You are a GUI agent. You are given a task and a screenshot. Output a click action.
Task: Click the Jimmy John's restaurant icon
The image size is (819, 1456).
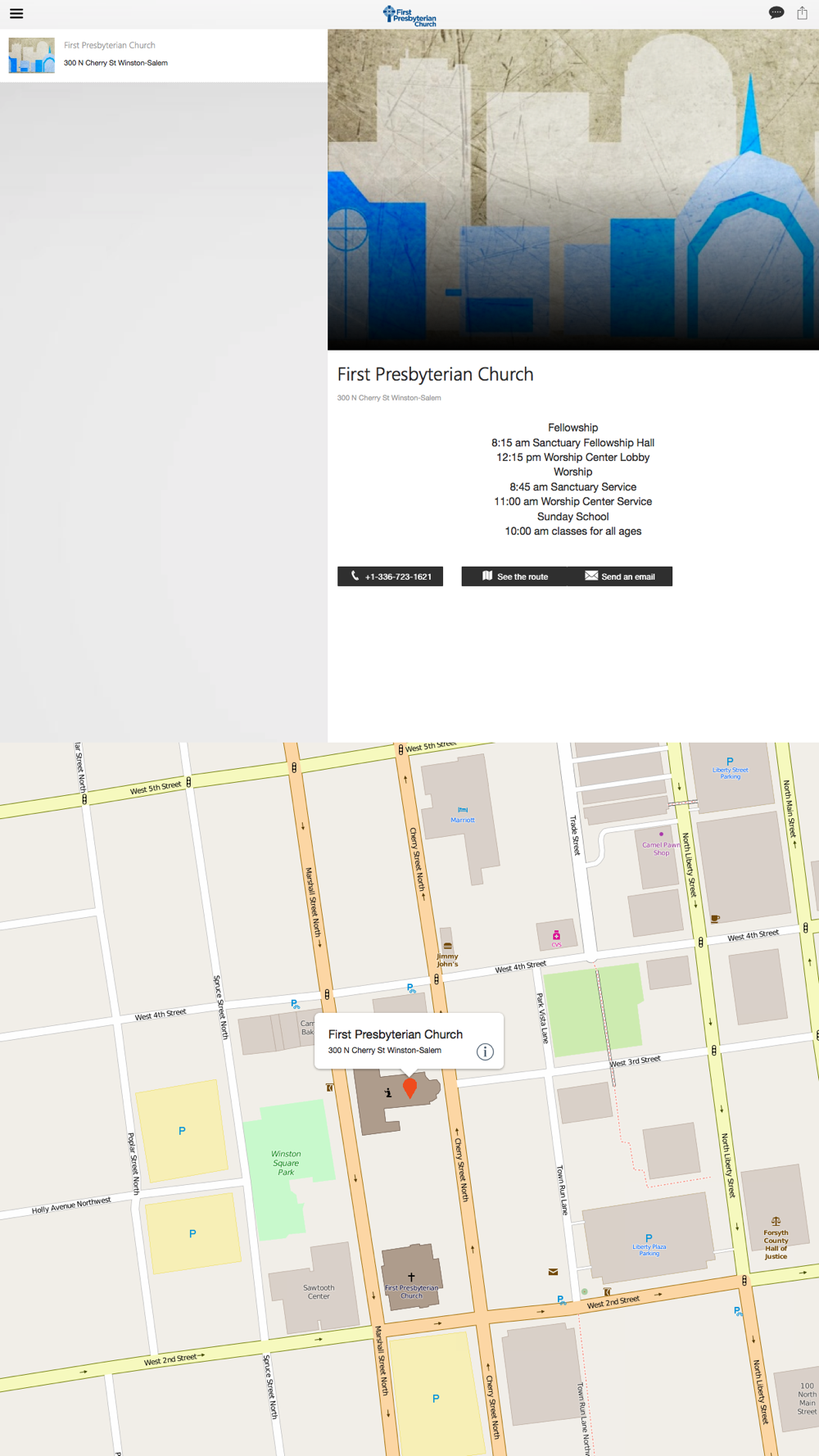(447, 946)
